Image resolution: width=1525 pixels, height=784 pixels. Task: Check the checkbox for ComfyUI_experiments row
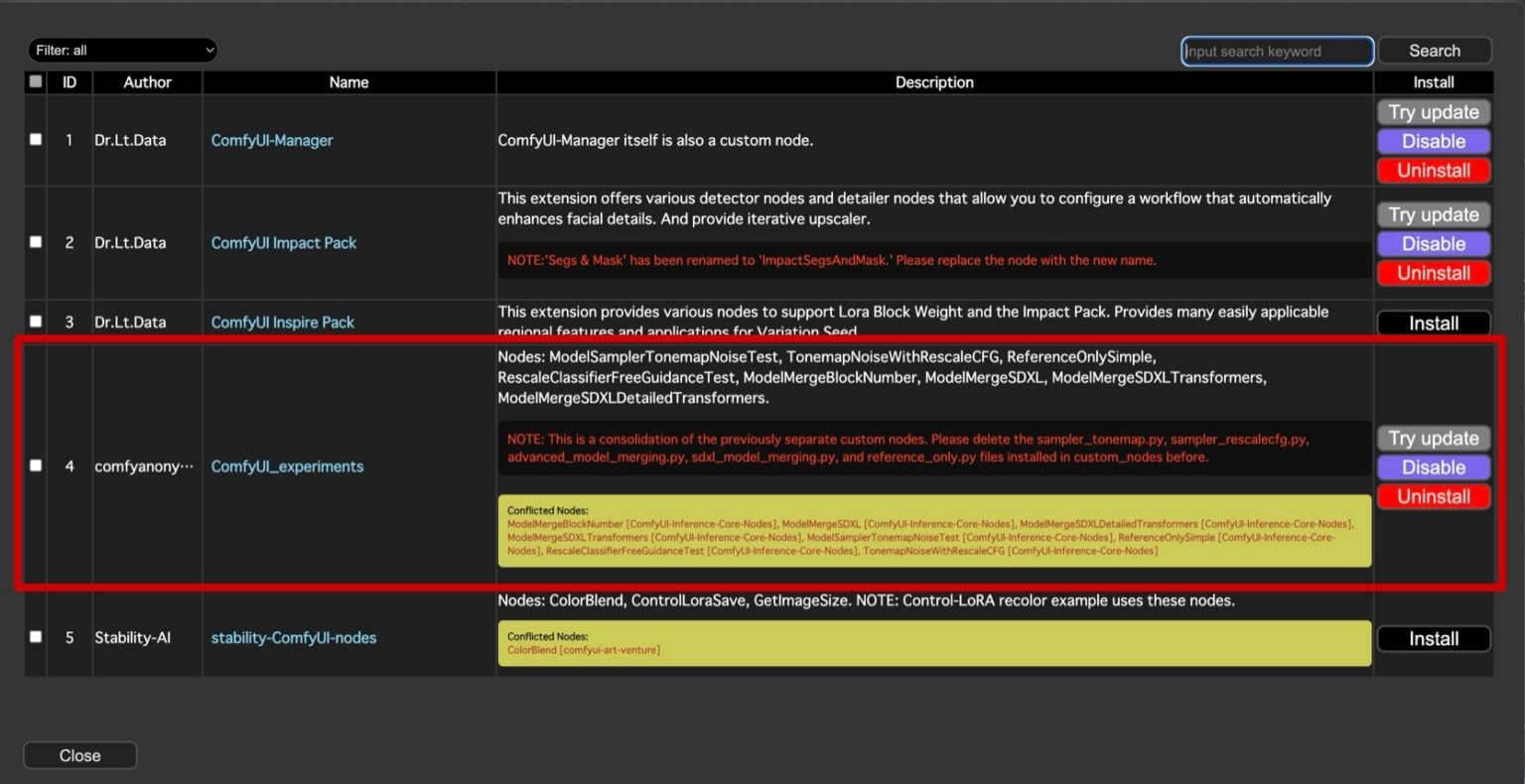tap(35, 464)
